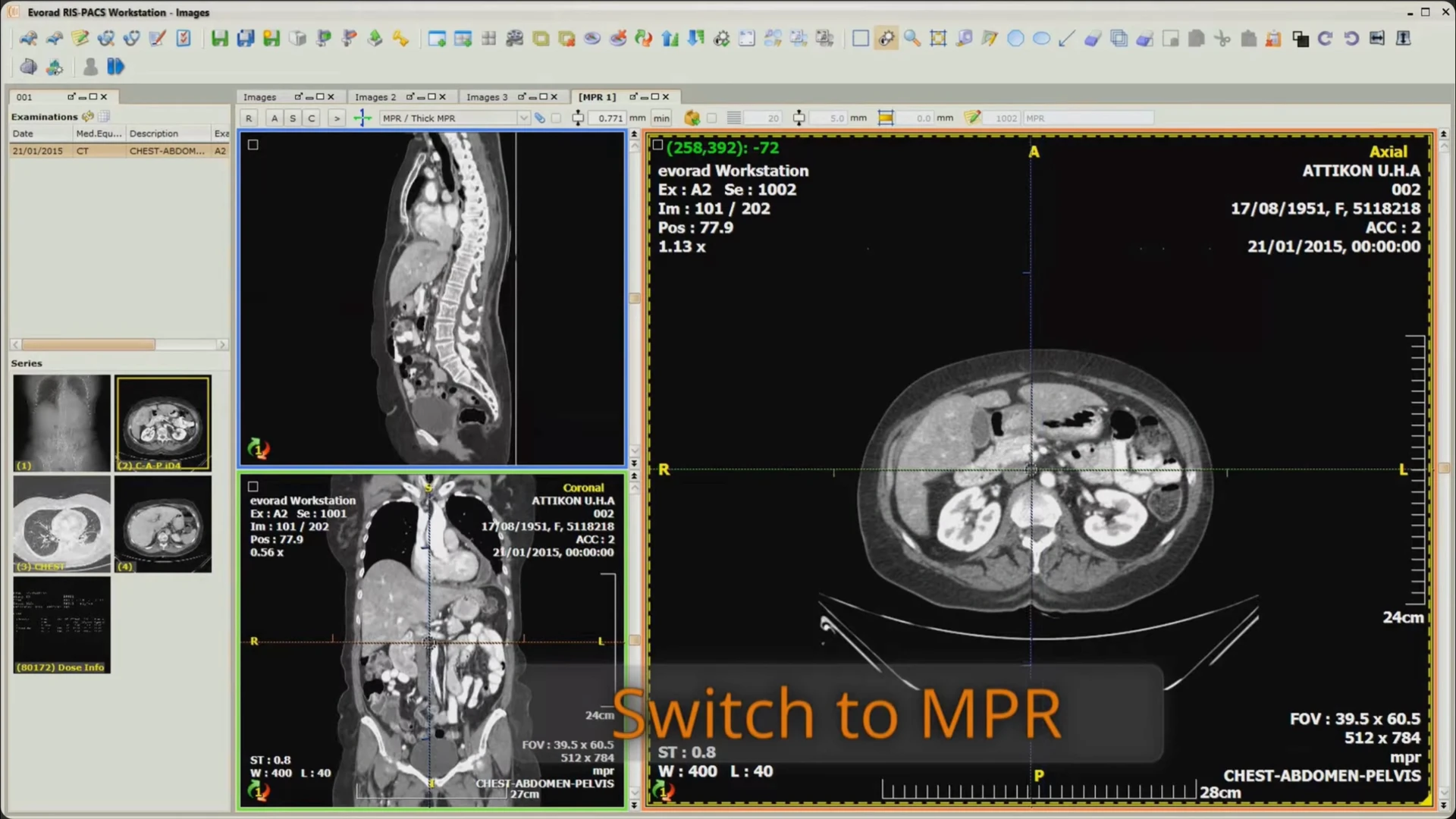Click the stethoscope icon in toolbar

tap(131, 39)
